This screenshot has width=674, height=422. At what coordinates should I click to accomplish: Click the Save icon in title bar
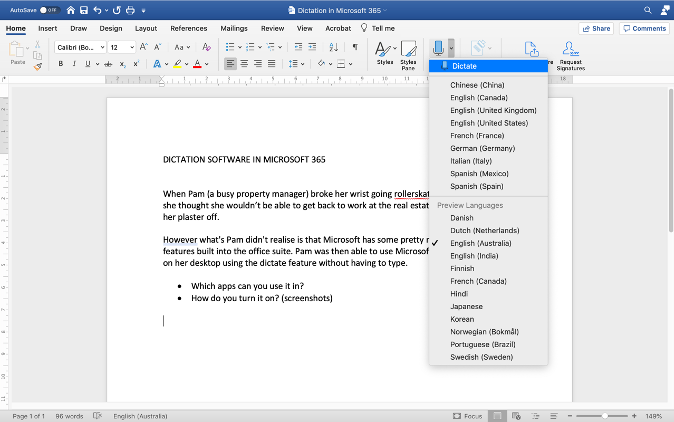click(x=85, y=10)
